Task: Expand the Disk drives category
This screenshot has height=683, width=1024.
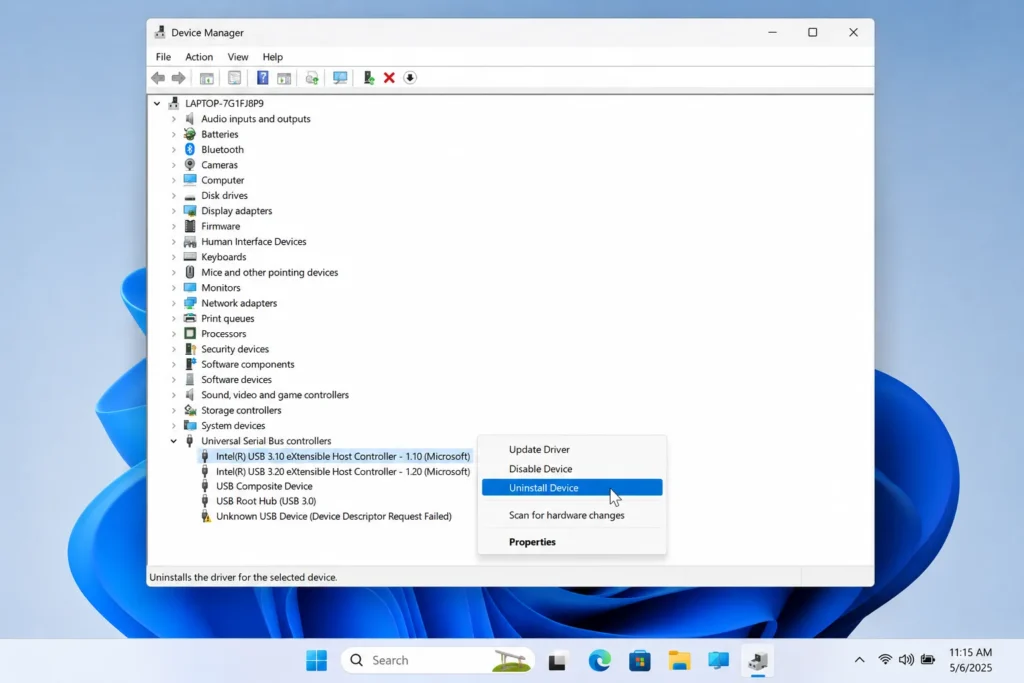Action: [174, 195]
